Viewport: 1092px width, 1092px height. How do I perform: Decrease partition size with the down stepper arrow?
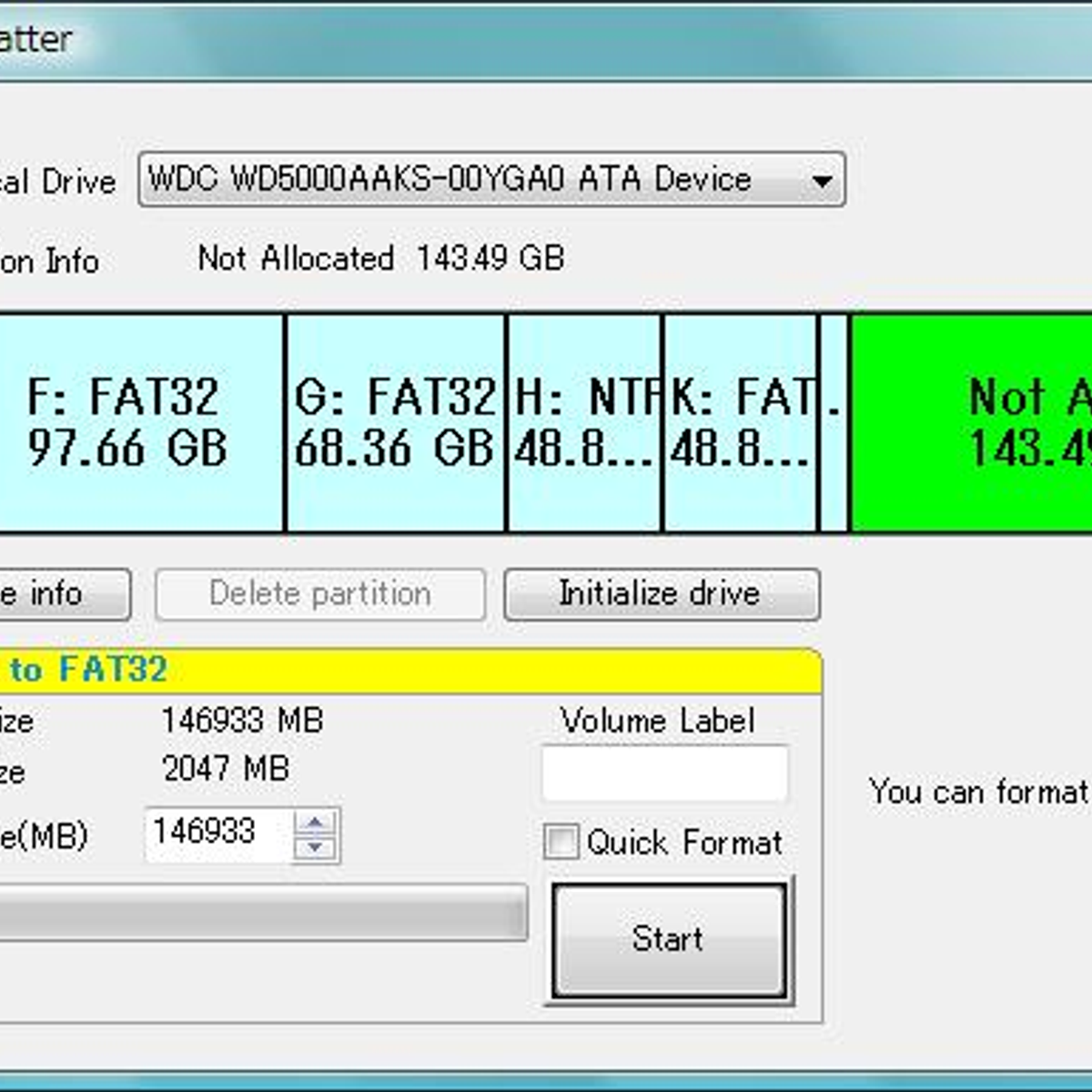(x=314, y=844)
